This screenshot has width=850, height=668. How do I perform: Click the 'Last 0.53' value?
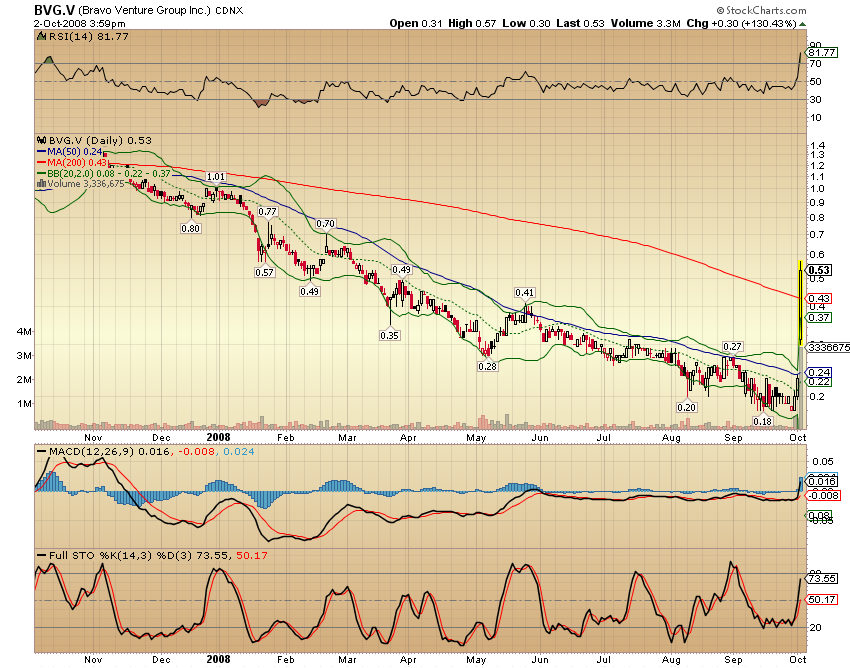(x=580, y=23)
